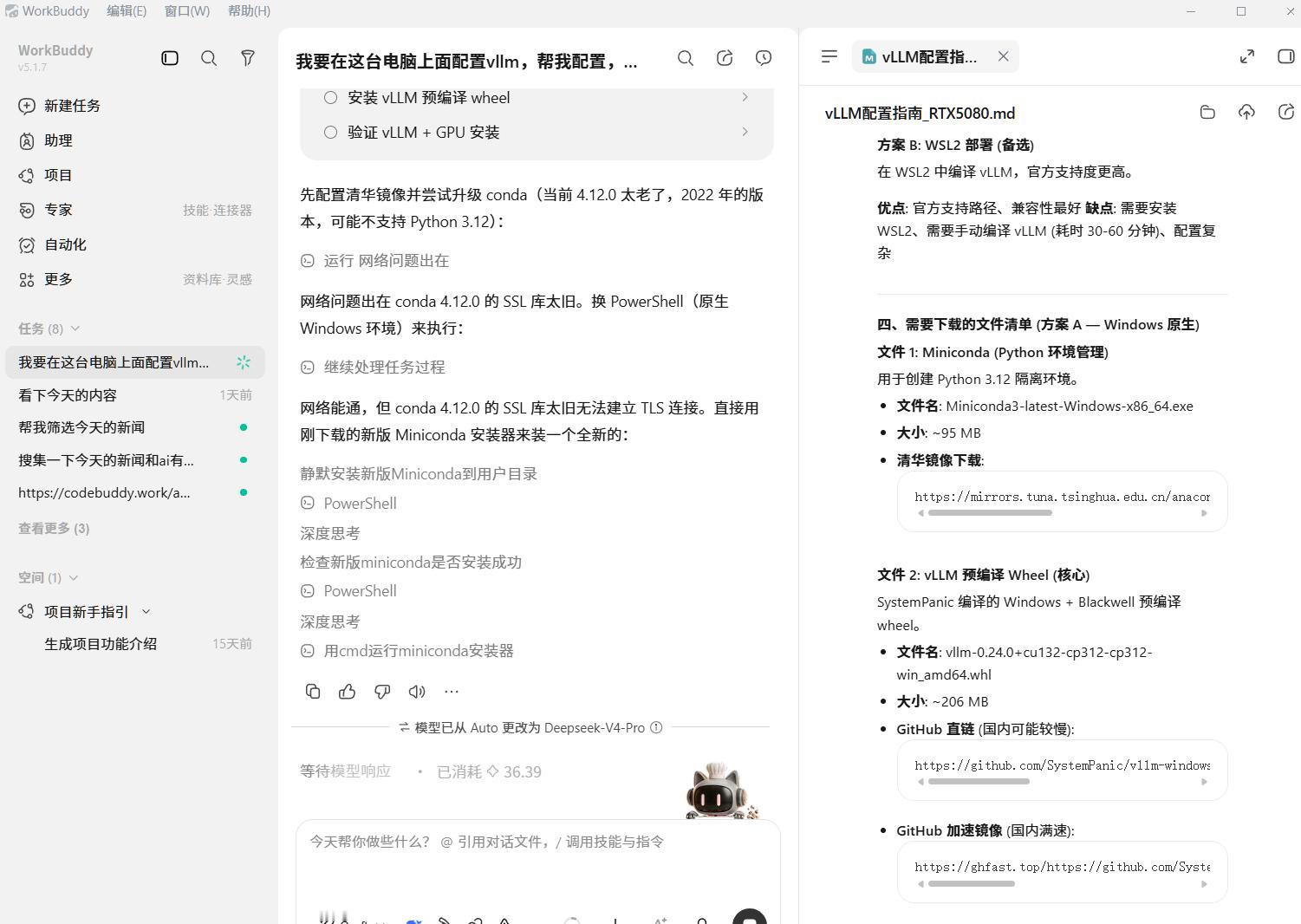Image resolution: width=1301 pixels, height=924 pixels.
Task: Click the filter icon in sidebar header
Action: (248, 58)
